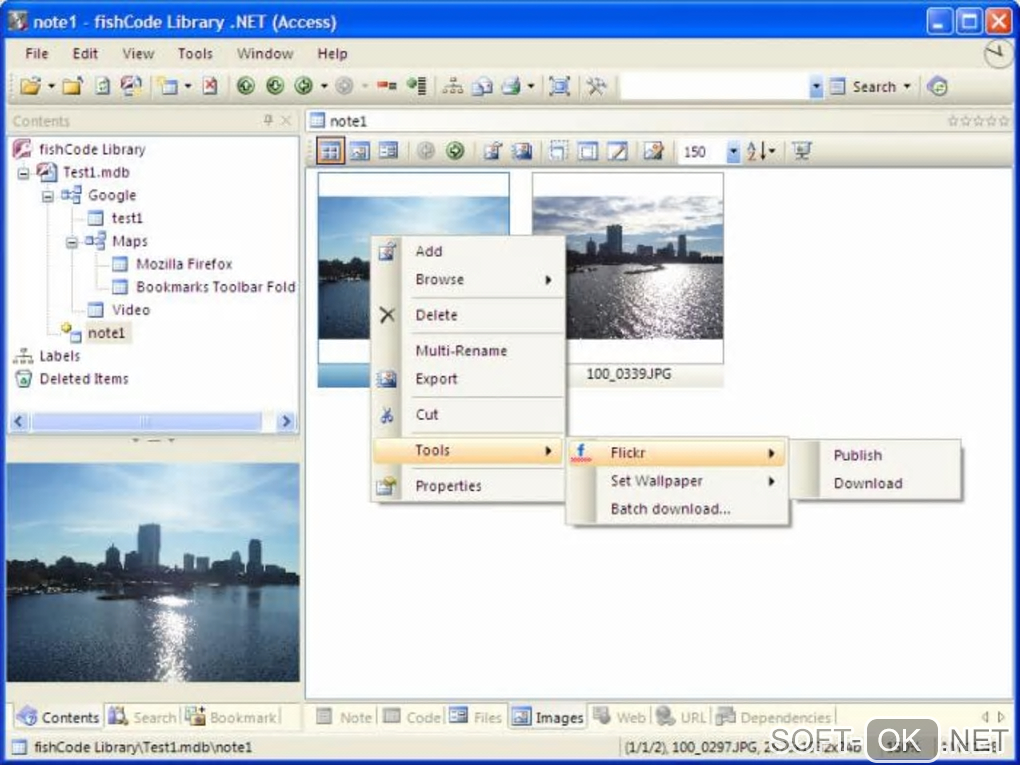Click the folder-up toolbar icon
The image size is (1020, 765).
[72, 86]
